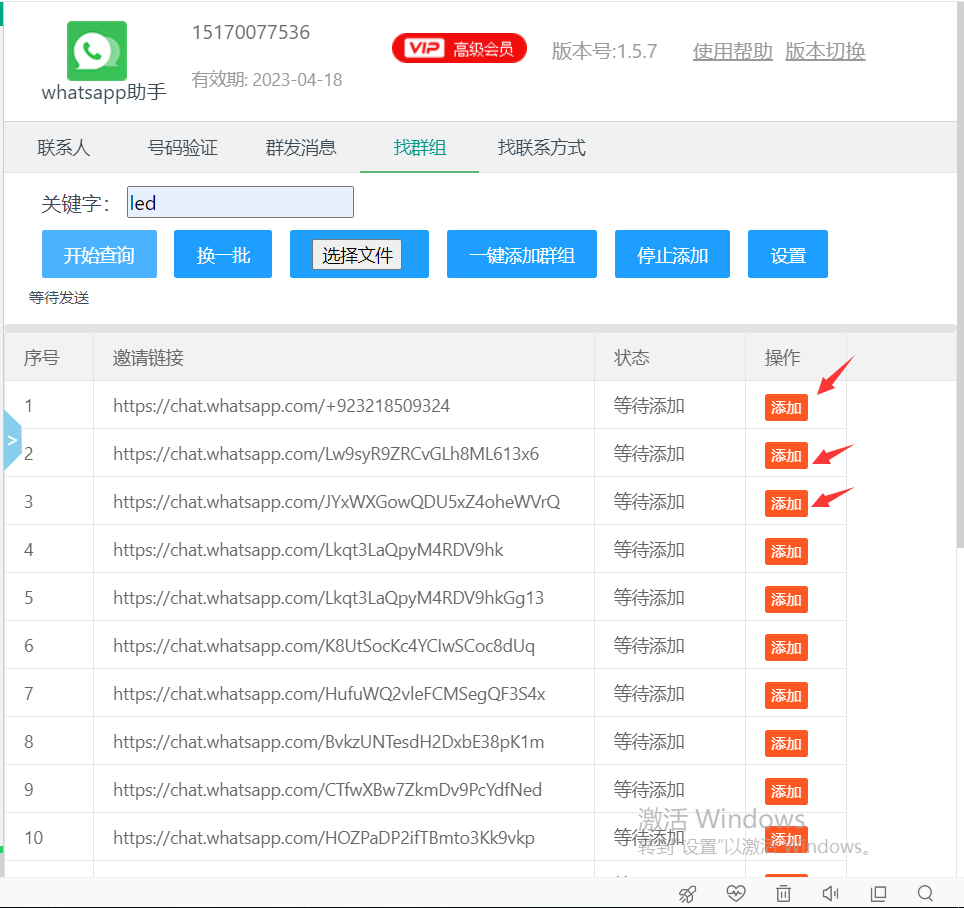Click the rocket speed-up icon
Screen dimensions: 964x908
687,893
